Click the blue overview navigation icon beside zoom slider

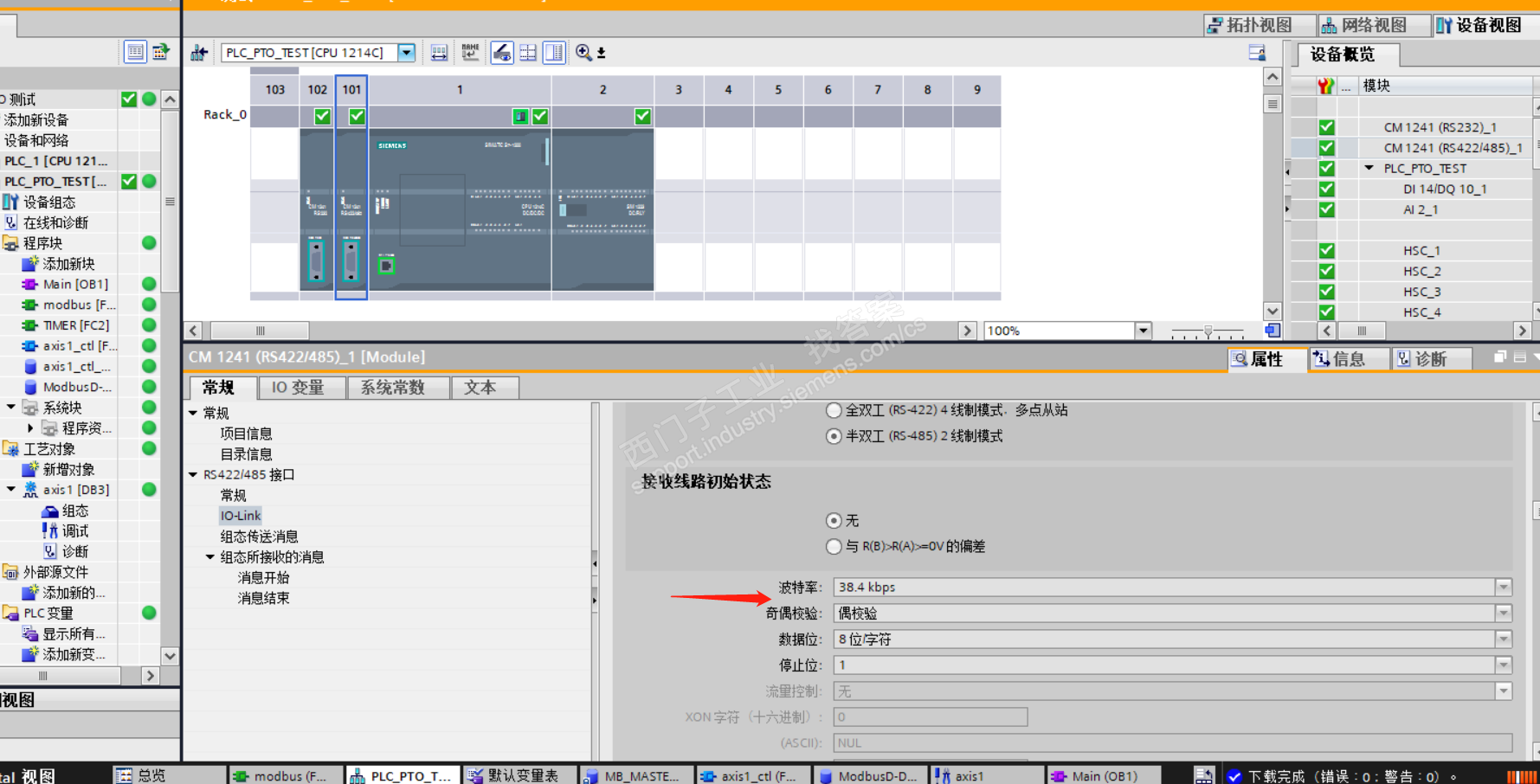tap(1272, 331)
